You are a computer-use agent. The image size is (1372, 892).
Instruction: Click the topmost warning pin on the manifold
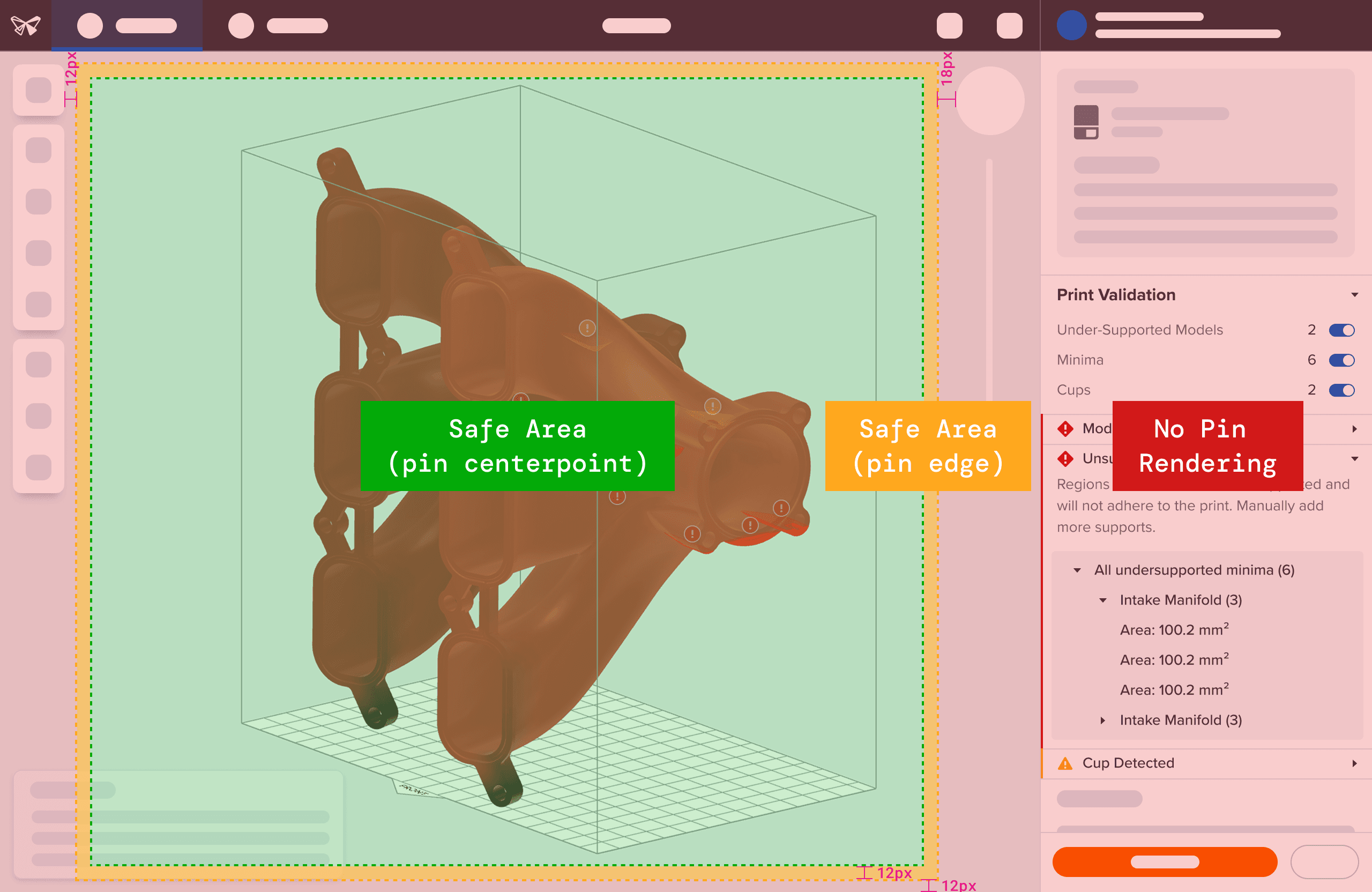[587, 328]
